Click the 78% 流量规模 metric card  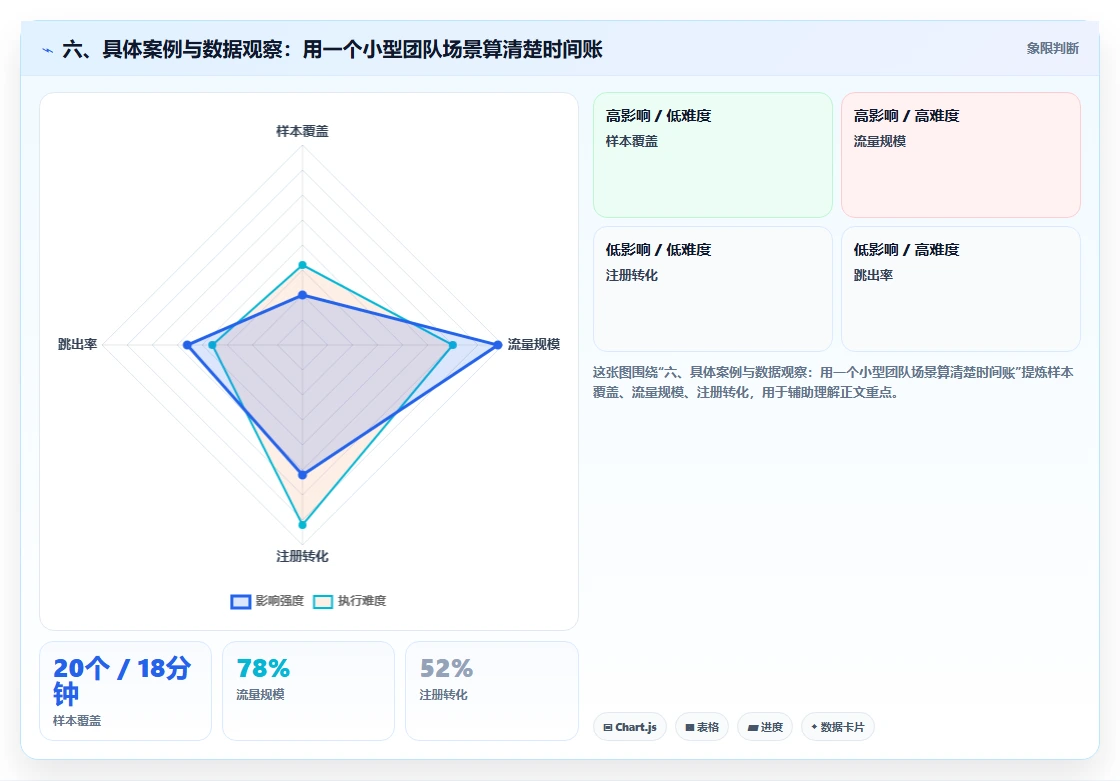coord(309,691)
